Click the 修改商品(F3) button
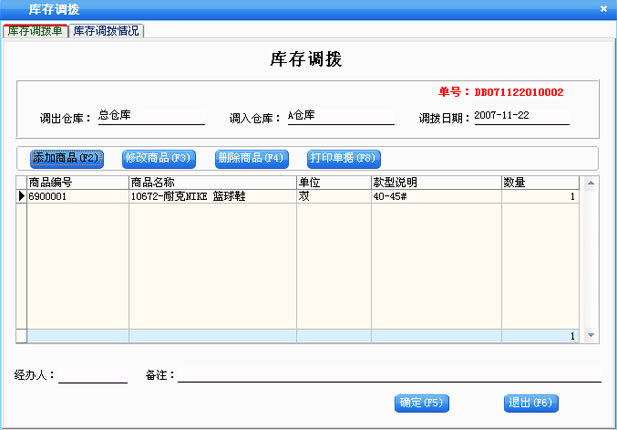The image size is (617, 430). click(157, 158)
